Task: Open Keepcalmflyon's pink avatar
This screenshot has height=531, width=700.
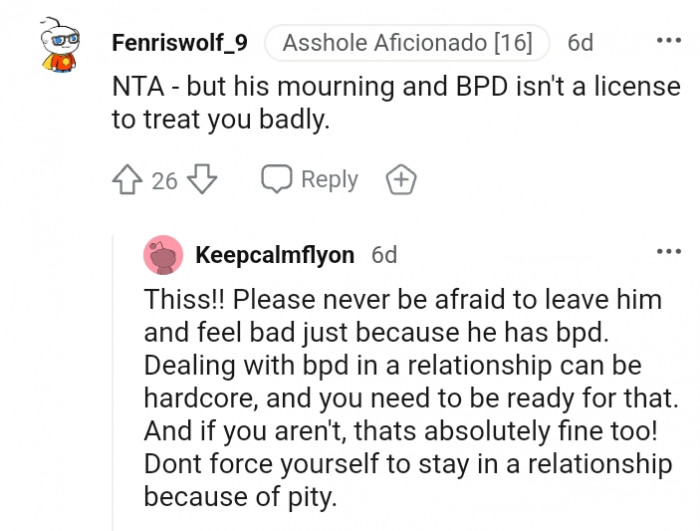Action: 163,255
